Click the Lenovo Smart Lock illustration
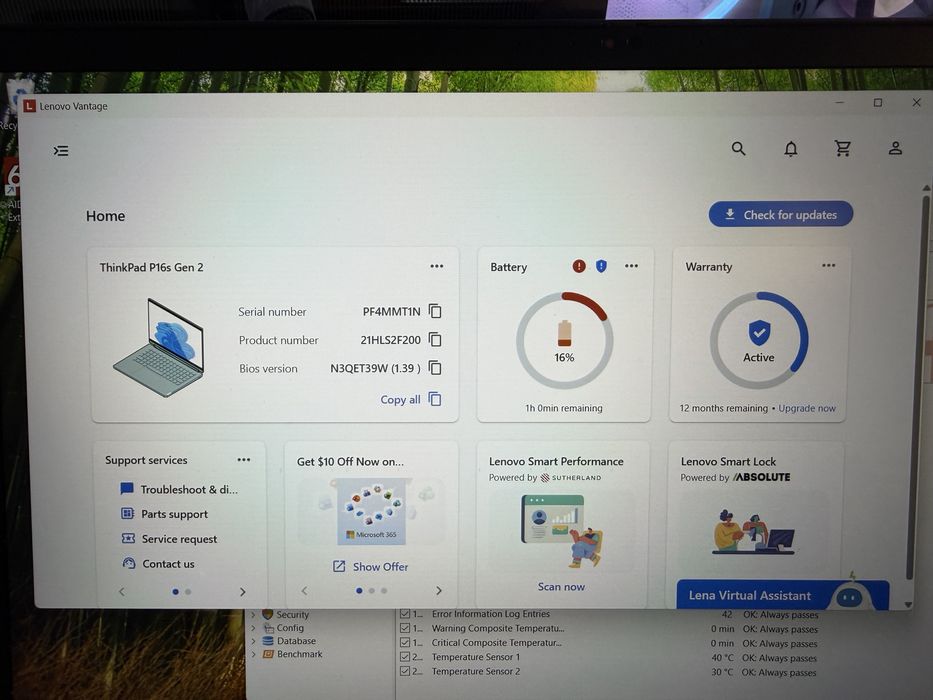Image resolution: width=933 pixels, height=700 pixels. 753,532
